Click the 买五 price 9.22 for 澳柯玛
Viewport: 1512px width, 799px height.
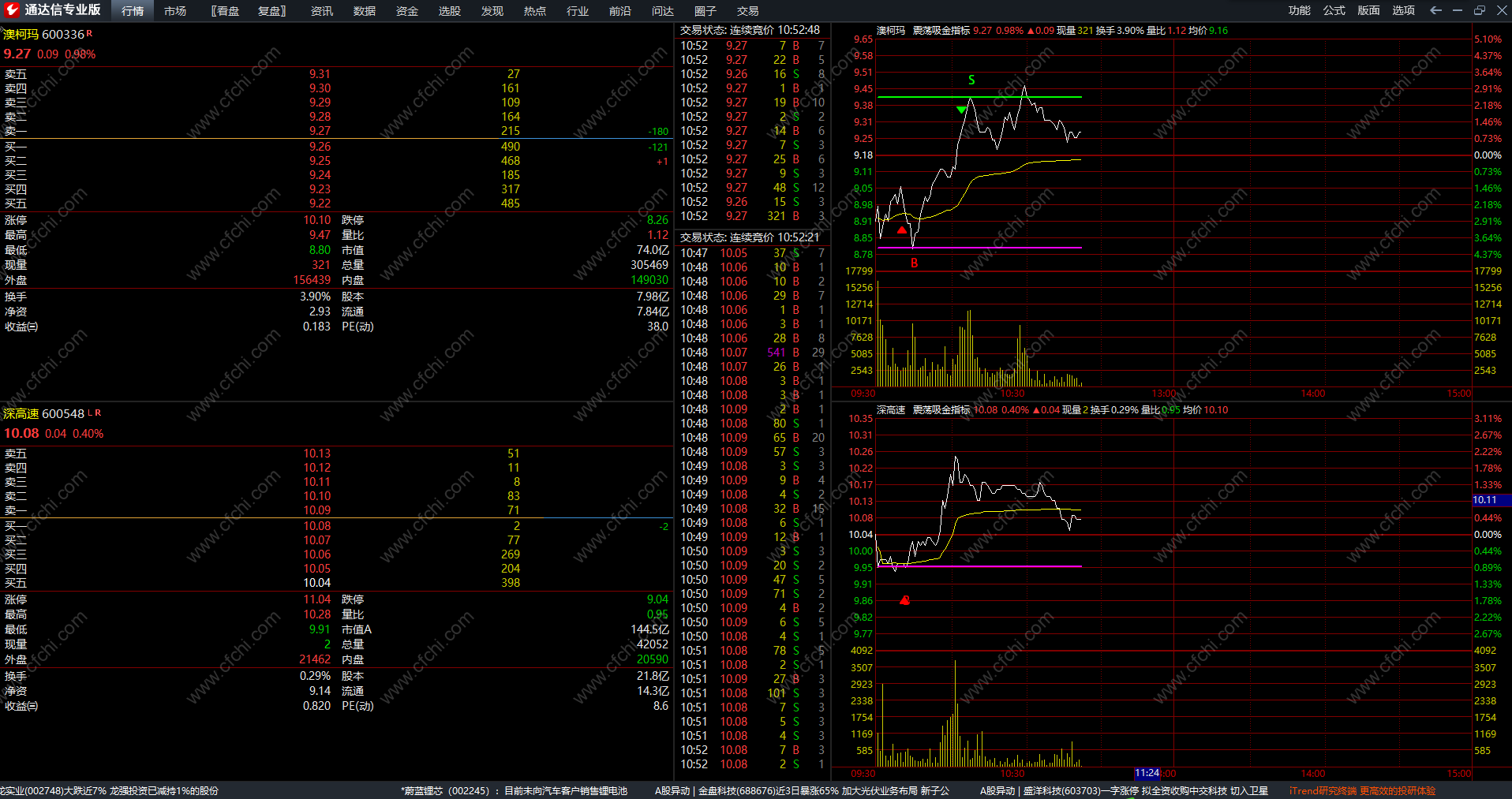pos(320,203)
